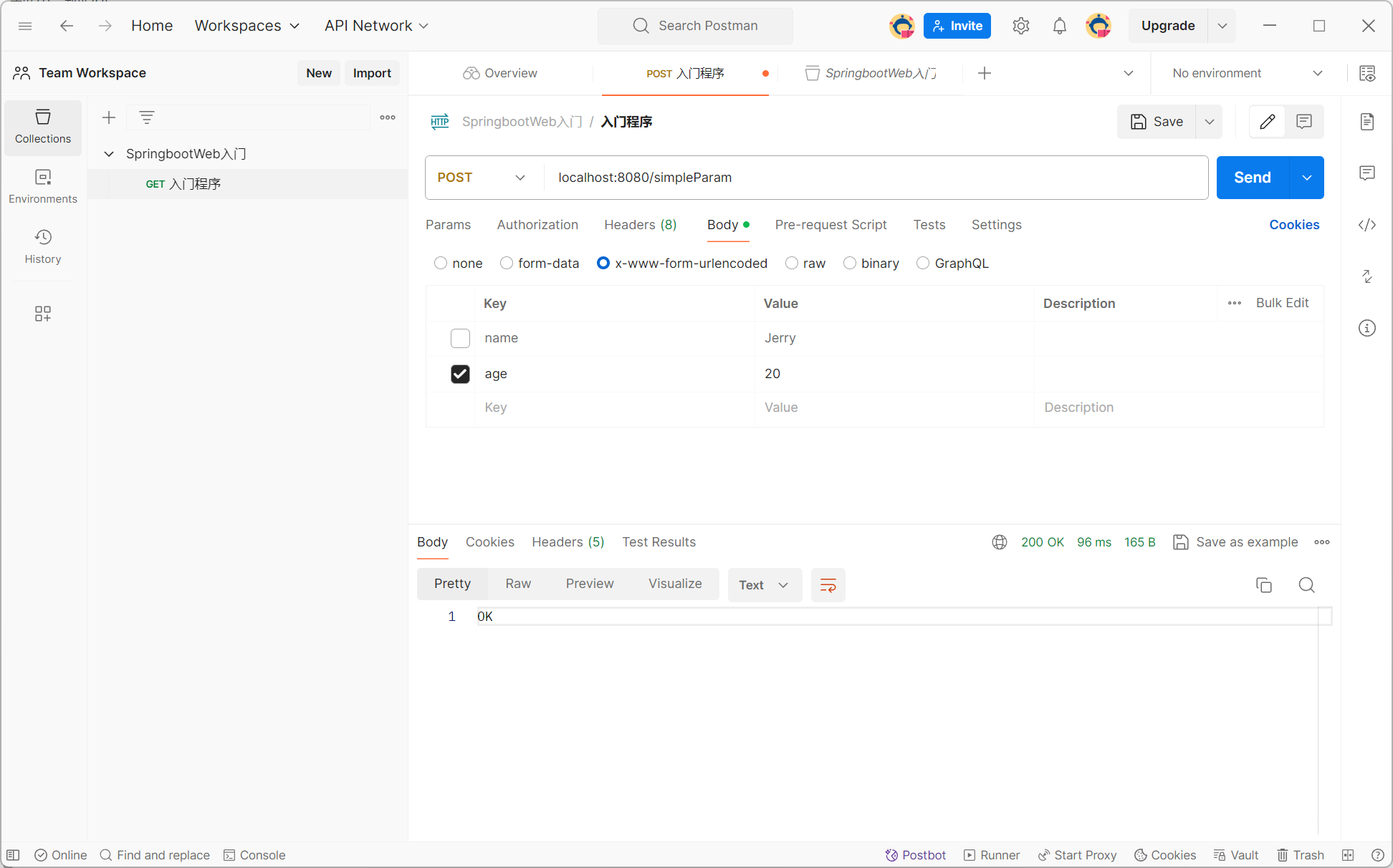Switch to Overview tab

click(500, 73)
